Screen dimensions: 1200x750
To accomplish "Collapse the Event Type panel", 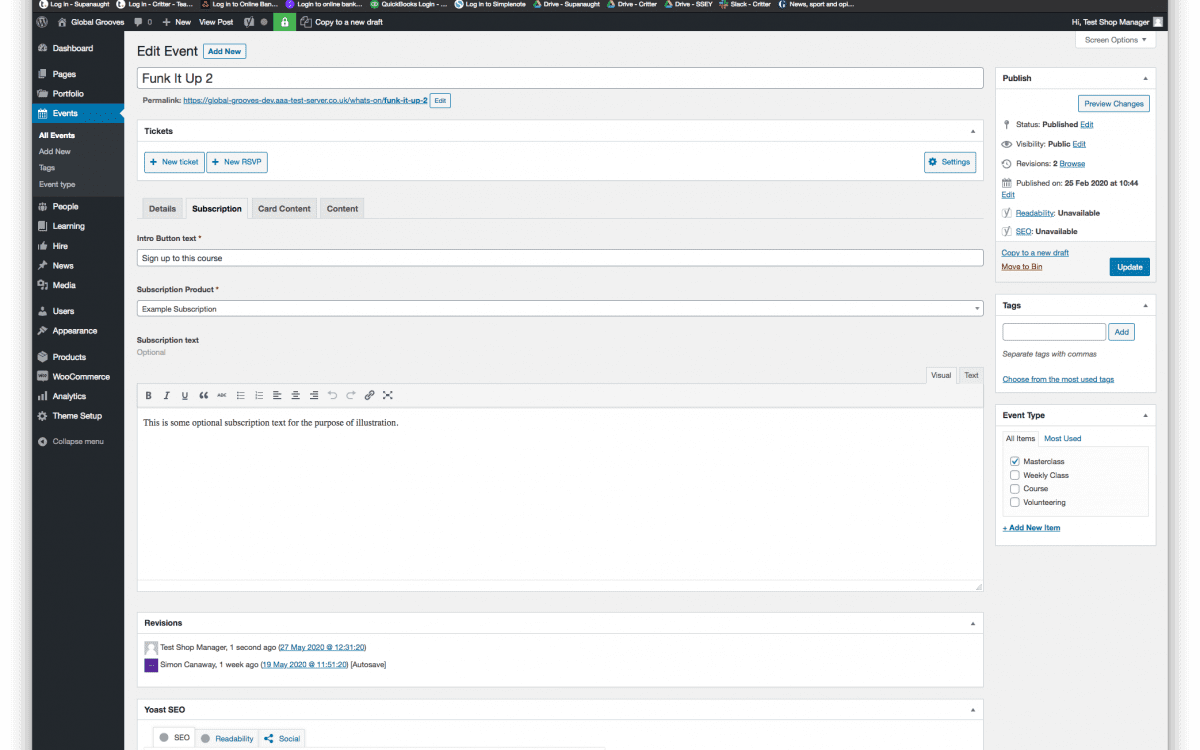I will (x=1145, y=415).
